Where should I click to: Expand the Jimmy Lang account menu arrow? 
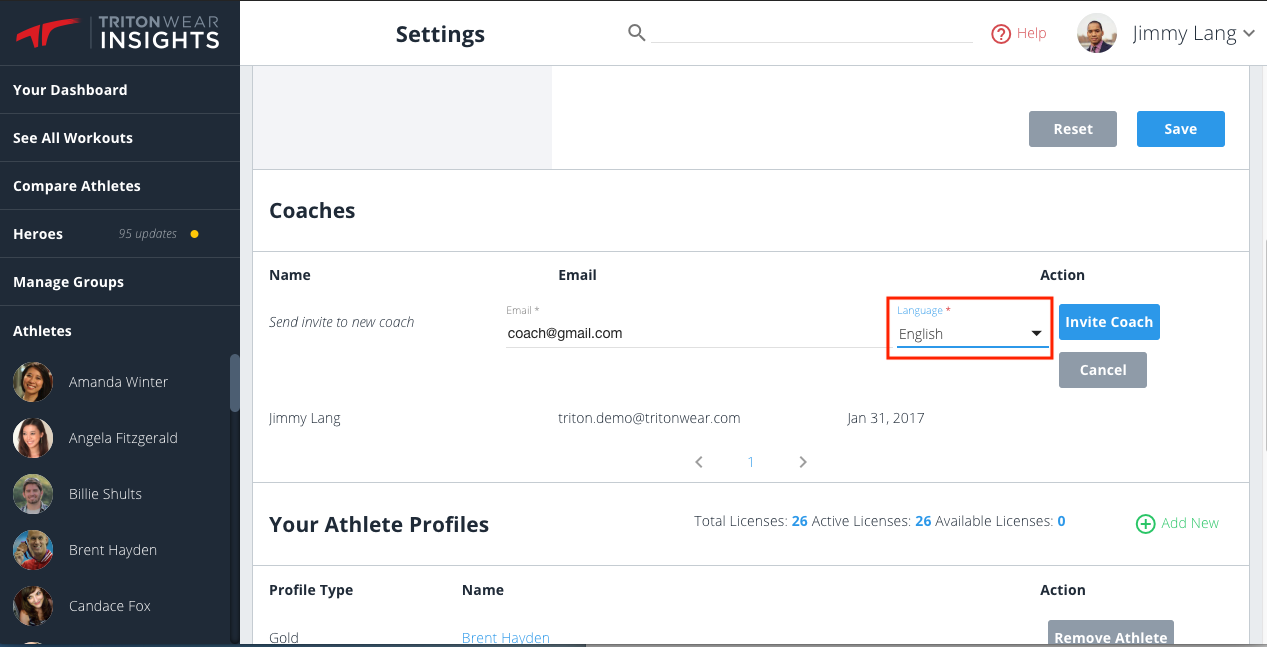[x=1249, y=34]
